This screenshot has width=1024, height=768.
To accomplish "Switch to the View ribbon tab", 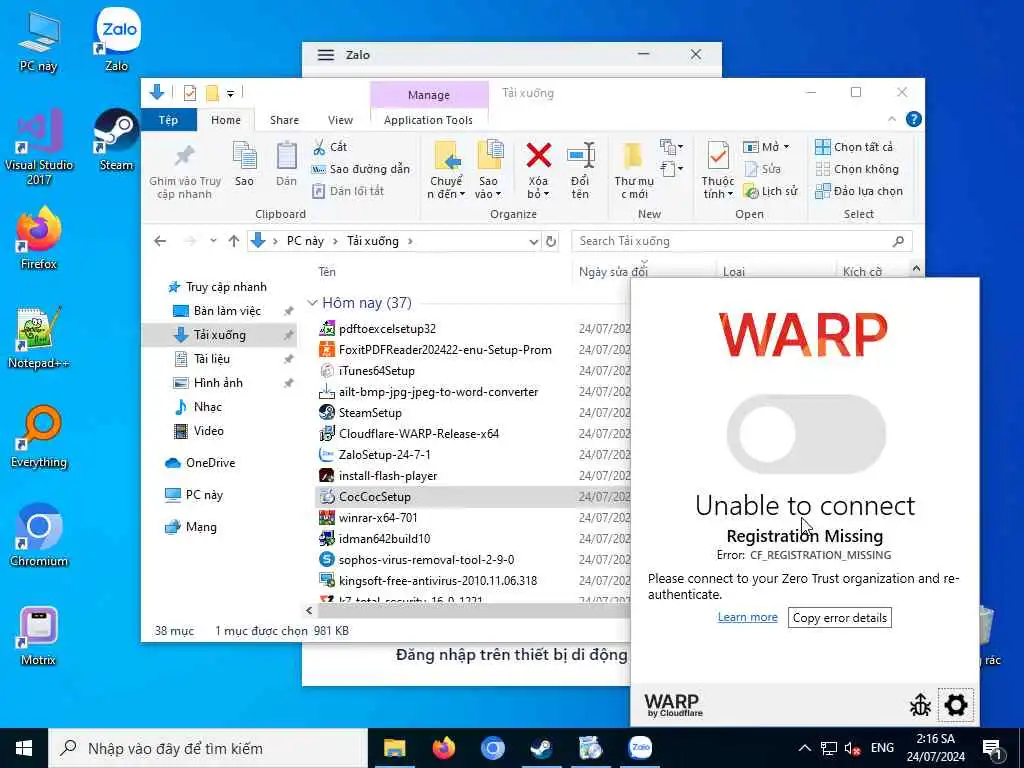I will pyautogui.click(x=340, y=120).
